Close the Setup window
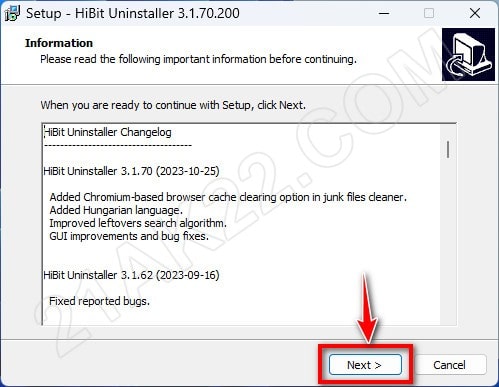 pos(475,13)
